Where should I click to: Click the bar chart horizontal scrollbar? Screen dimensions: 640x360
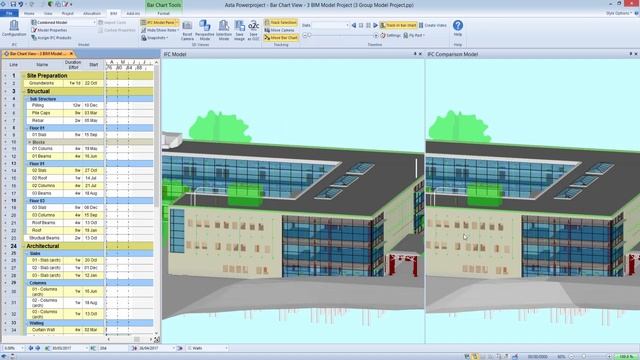[x=137, y=339]
